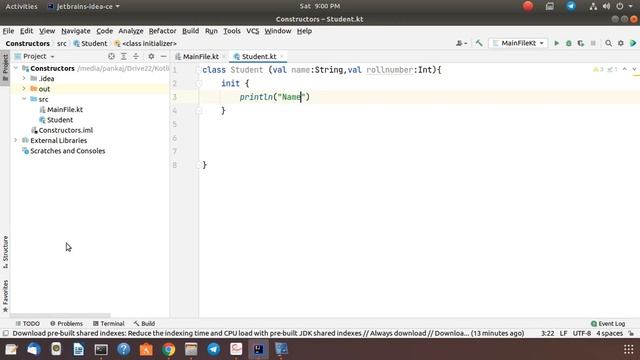The height and width of the screenshot is (360, 640).
Task: Close the Student.kt tab
Action: 282,56
